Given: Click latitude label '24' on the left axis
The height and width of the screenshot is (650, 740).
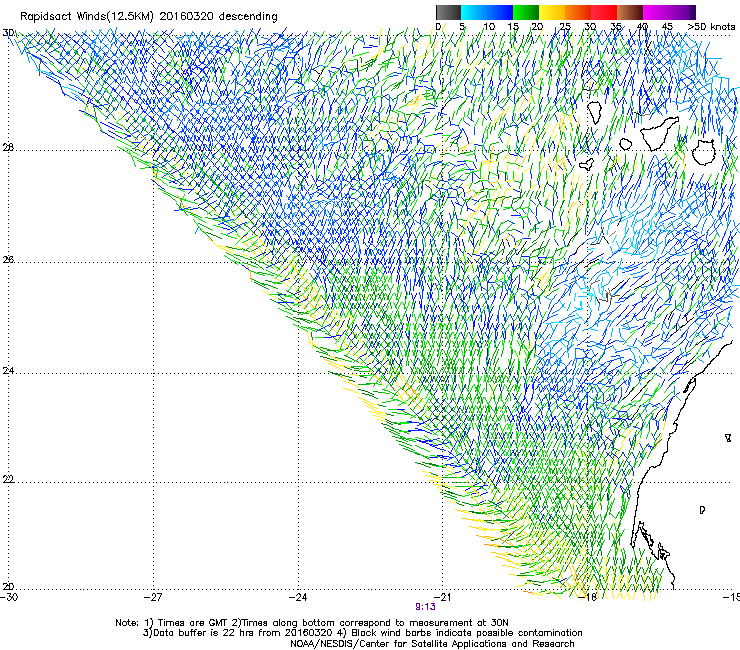Looking at the screenshot, I should click(x=8, y=371).
